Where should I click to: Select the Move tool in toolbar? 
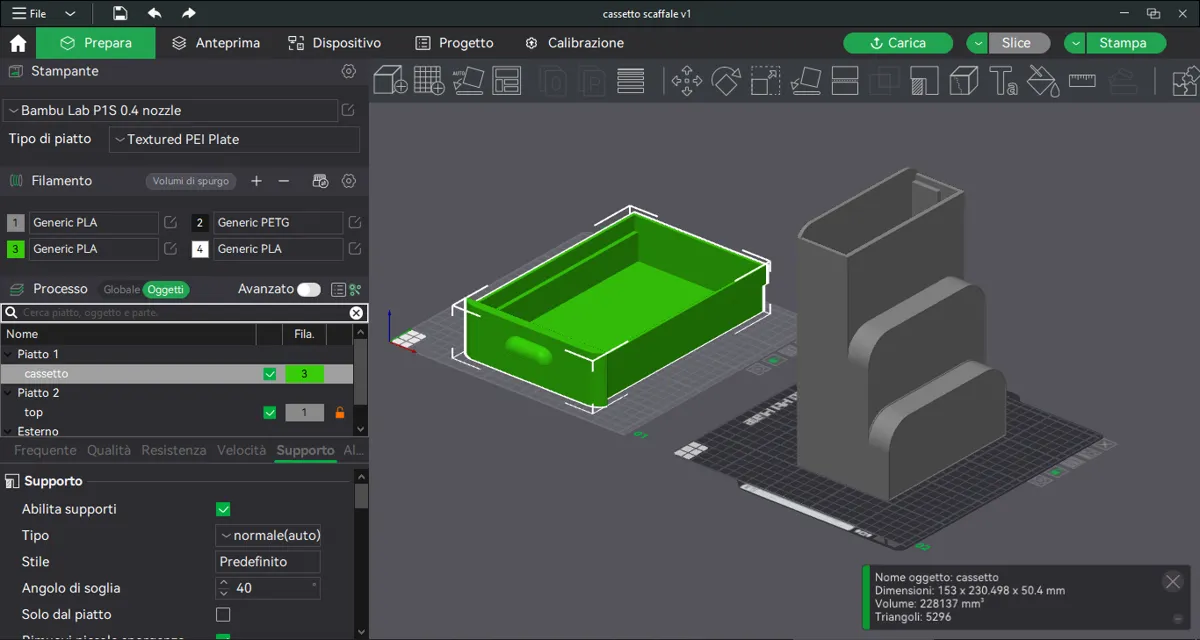(686, 81)
